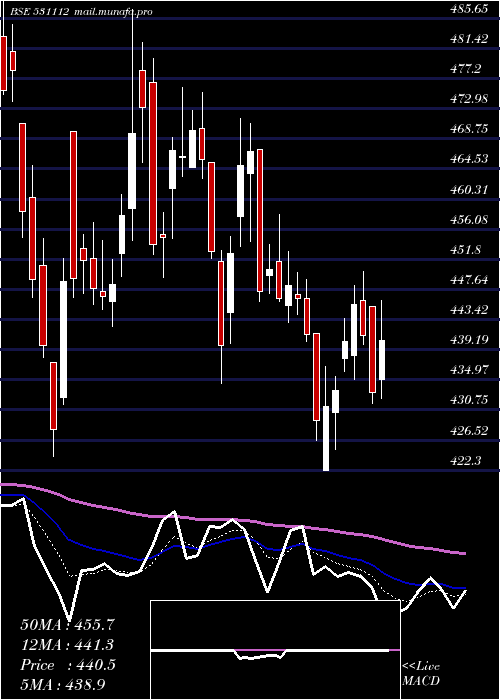The width and height of the screenshot is (500, 700).
Task: Click the 434.97 price axis label
Action: tap(469, 370)
